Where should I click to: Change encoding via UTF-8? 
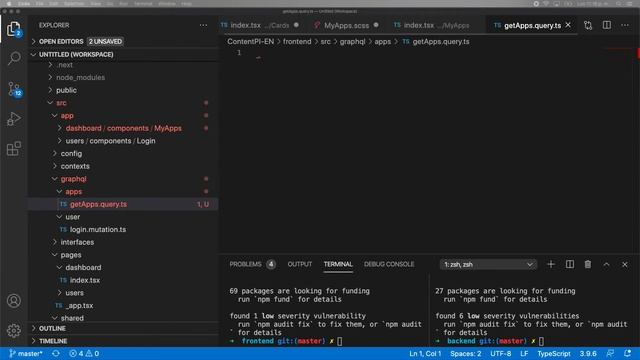(x=501, y=353)
